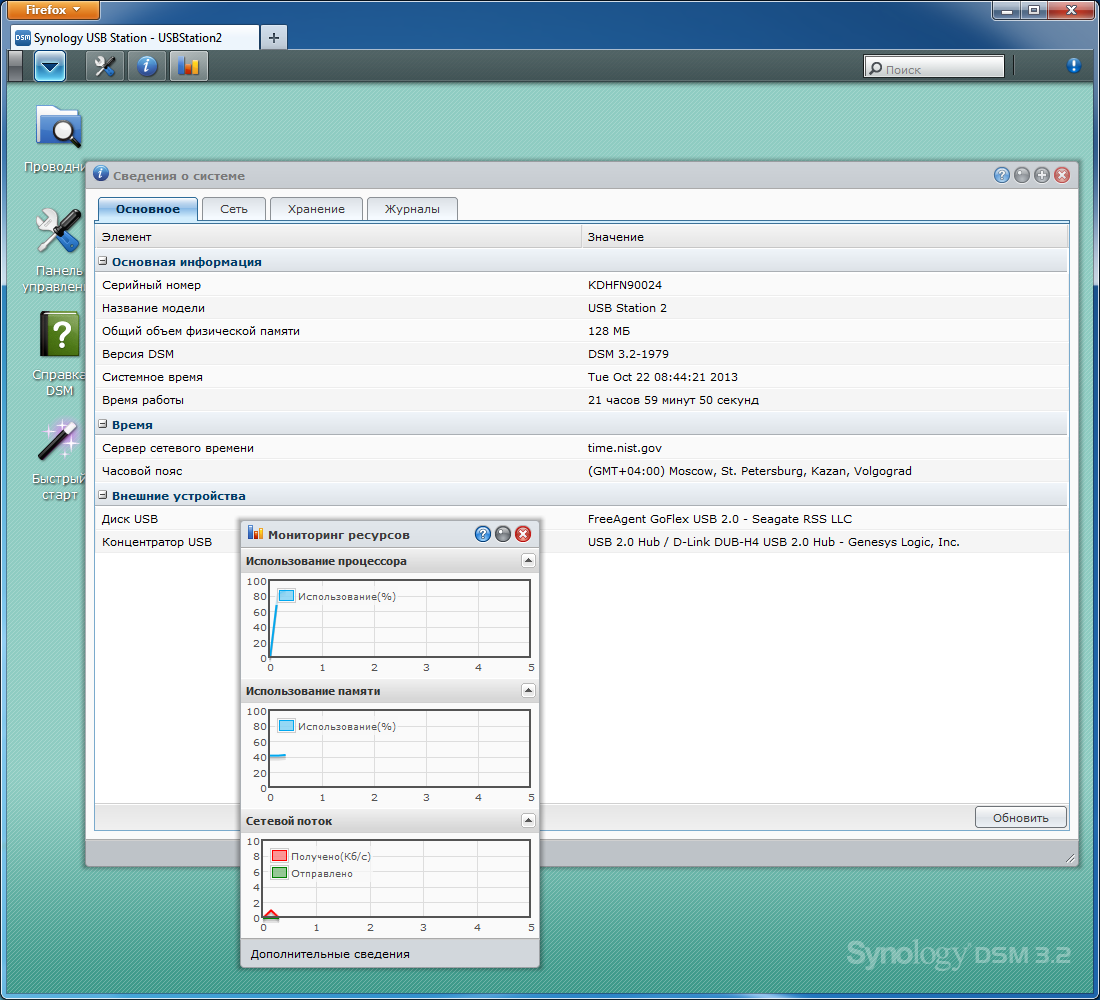Viewport: 1100px width, 1000px height.
Task: Minimize the Resource Monitor widget
Action: tap(503, 534)
